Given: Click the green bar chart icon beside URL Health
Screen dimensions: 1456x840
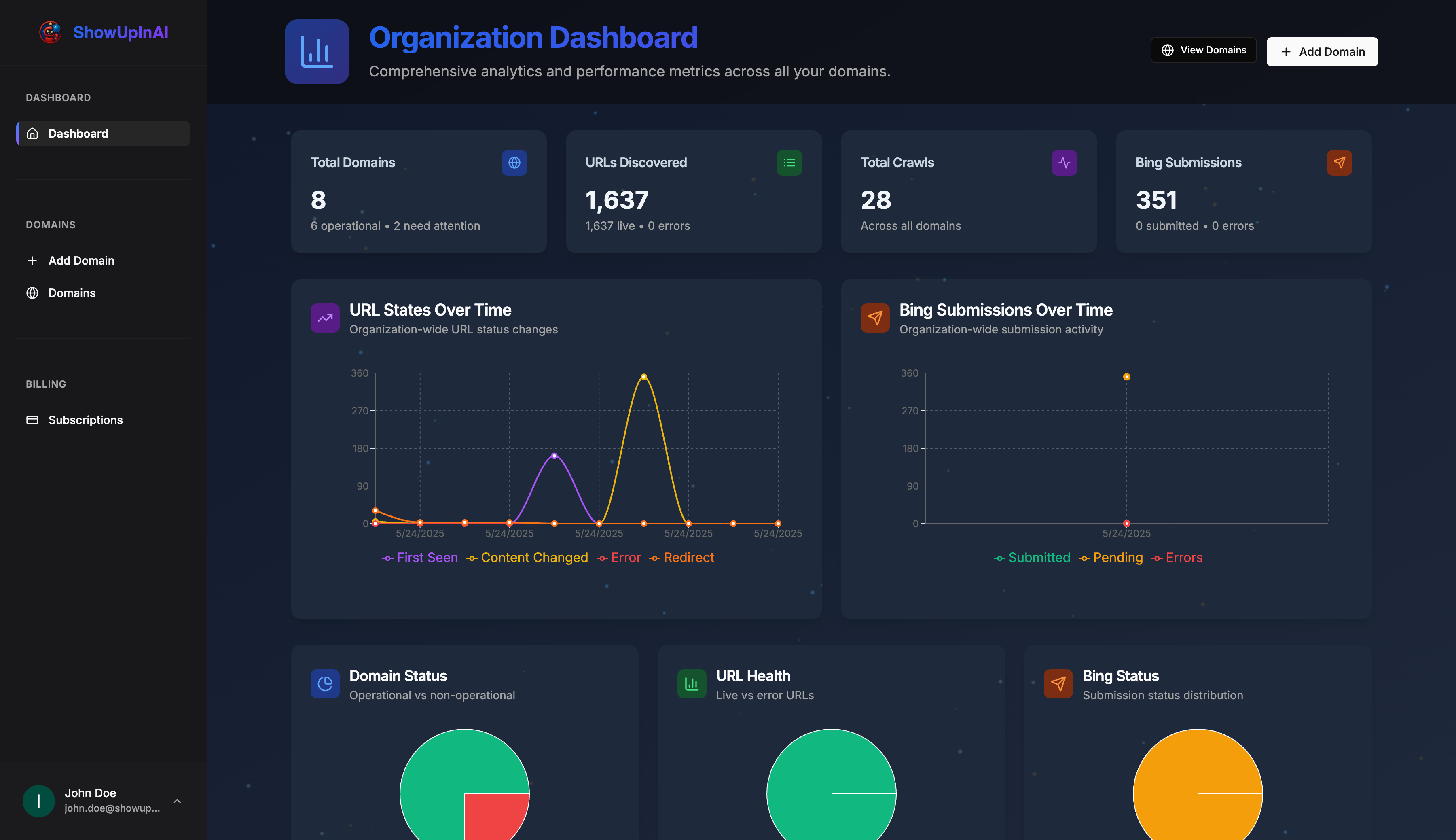Looking at the screenshot, I should [691, 684].
